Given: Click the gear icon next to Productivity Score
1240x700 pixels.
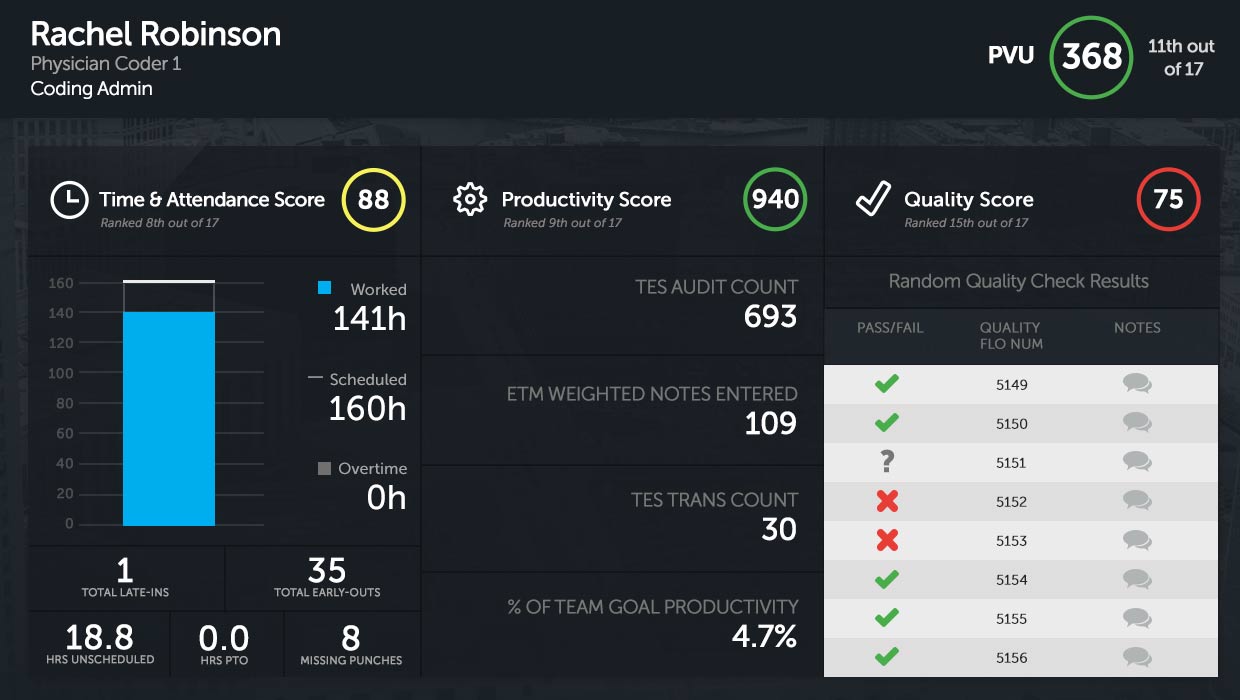Looking at the screenshot, I should pyautogui.click(x=469, y=199).
